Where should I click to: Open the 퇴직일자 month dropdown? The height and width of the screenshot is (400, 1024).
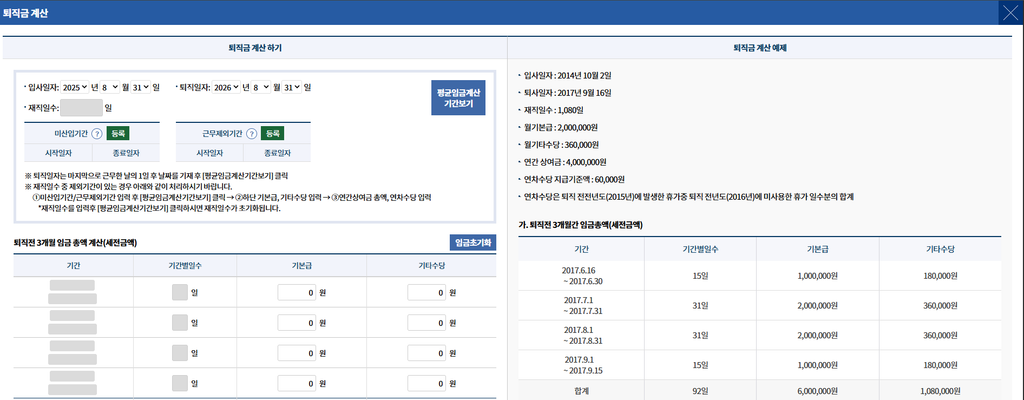pos(261,87)
